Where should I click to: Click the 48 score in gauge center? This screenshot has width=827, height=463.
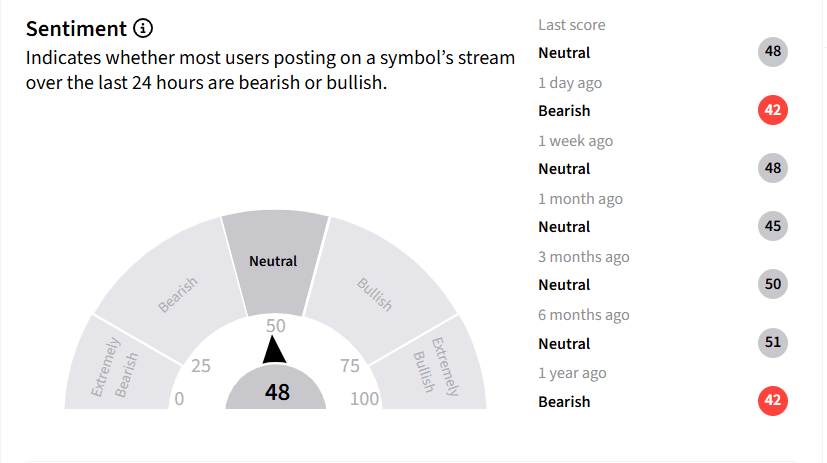pyautogui.click(x=276, y=392)
